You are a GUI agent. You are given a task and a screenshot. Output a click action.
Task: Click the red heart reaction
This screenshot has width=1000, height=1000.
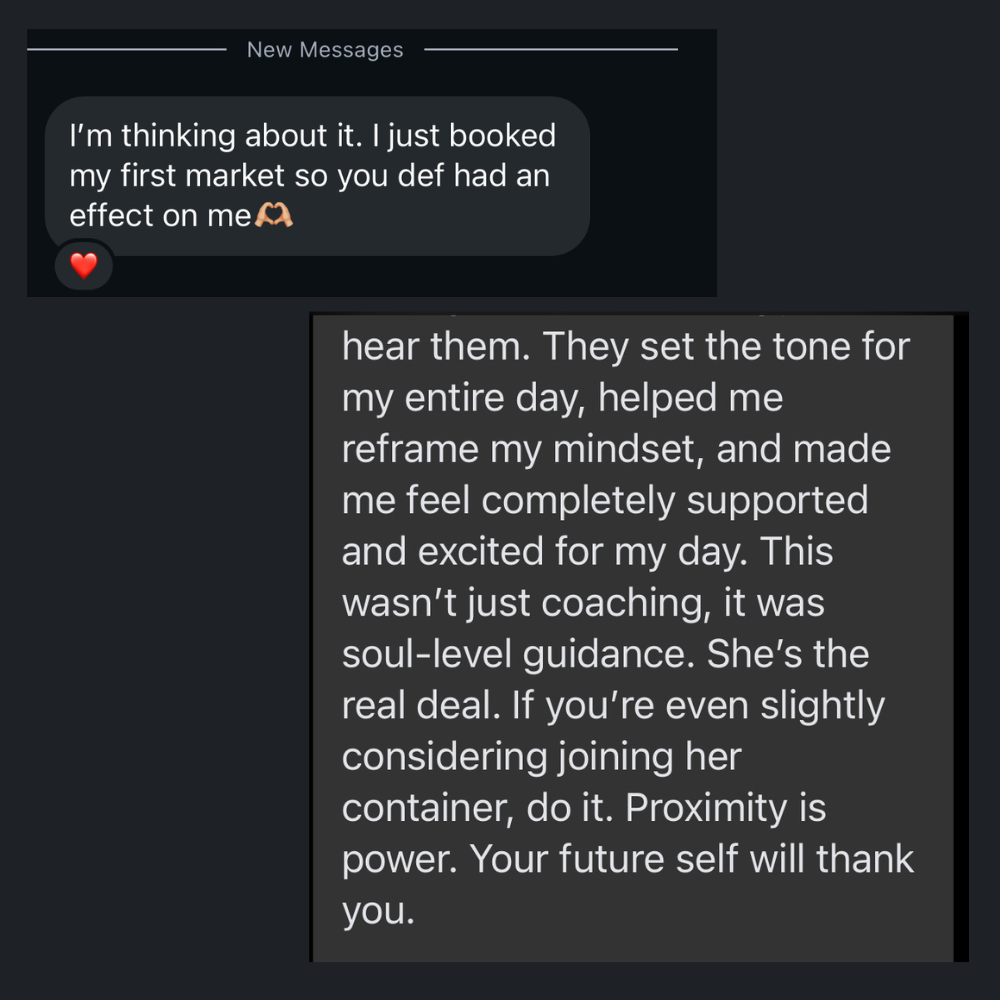(84, 265)
